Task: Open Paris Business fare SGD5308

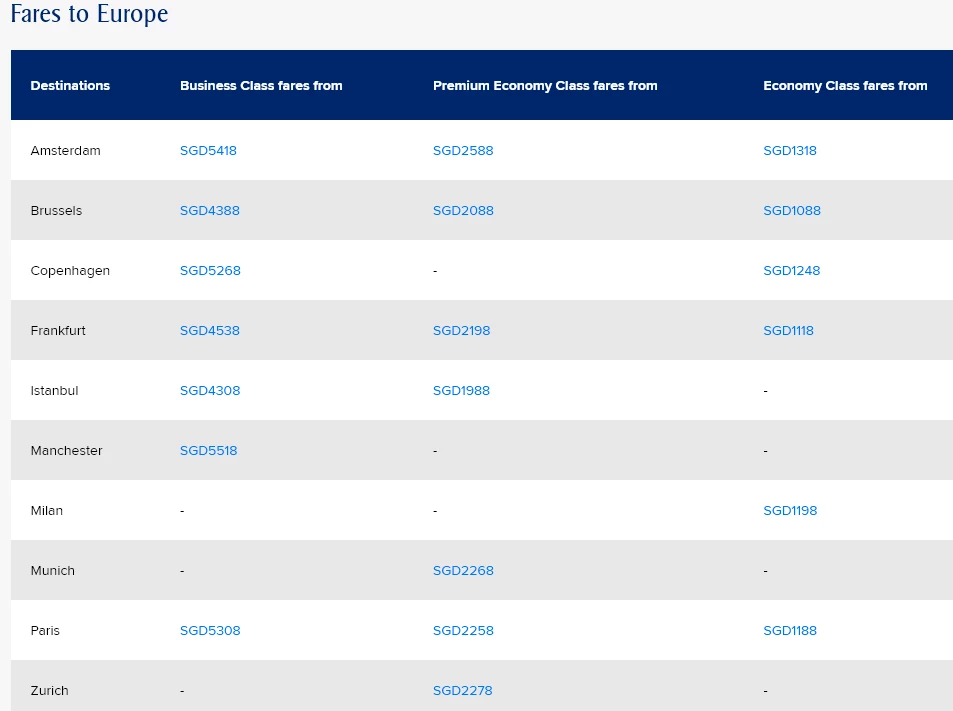Action: coord(210,631)
